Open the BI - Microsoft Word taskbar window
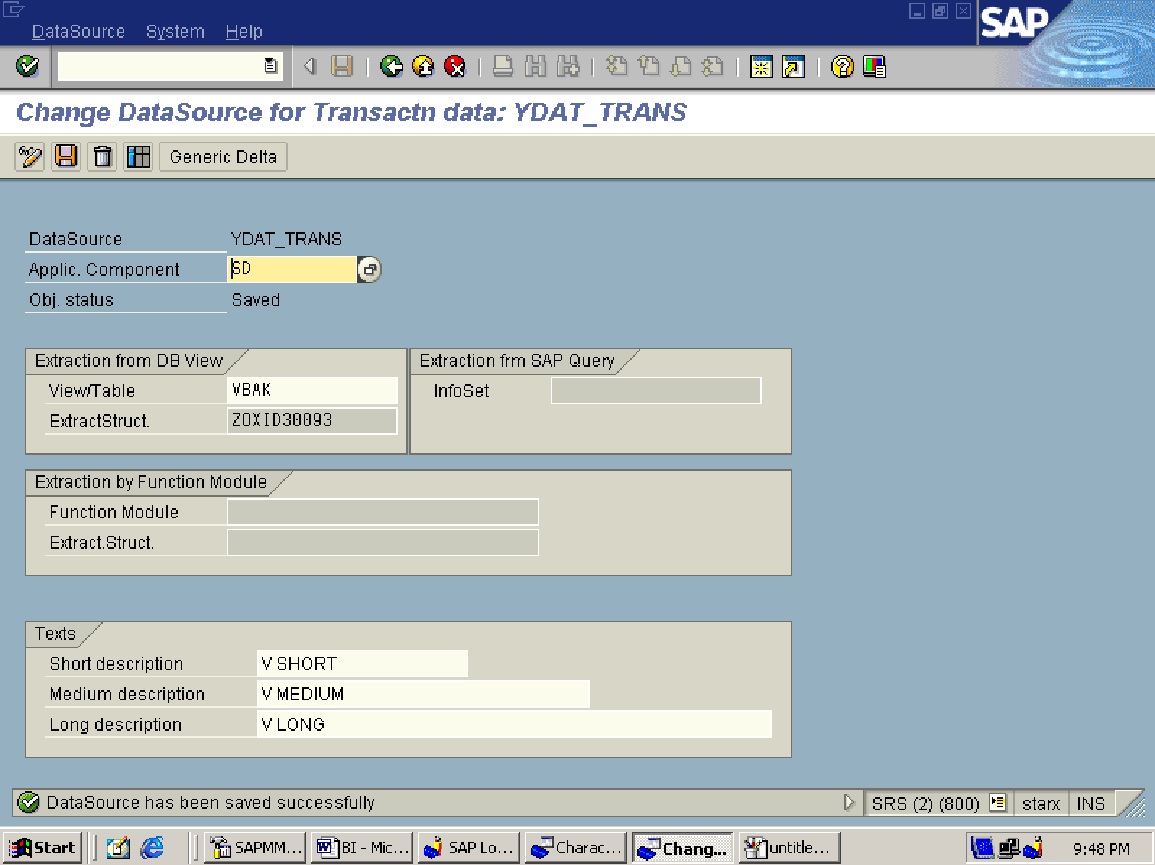The image size is (1155, 865). click(x=362, y=847)
